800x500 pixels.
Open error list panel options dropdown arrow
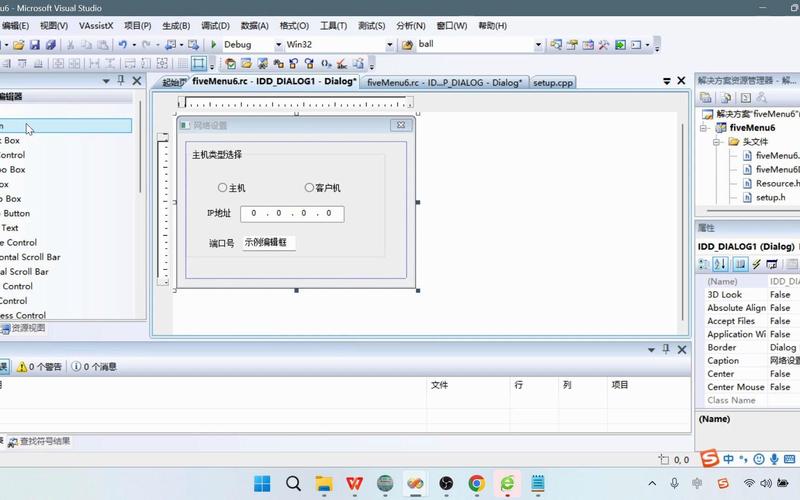tap(651, 349)
